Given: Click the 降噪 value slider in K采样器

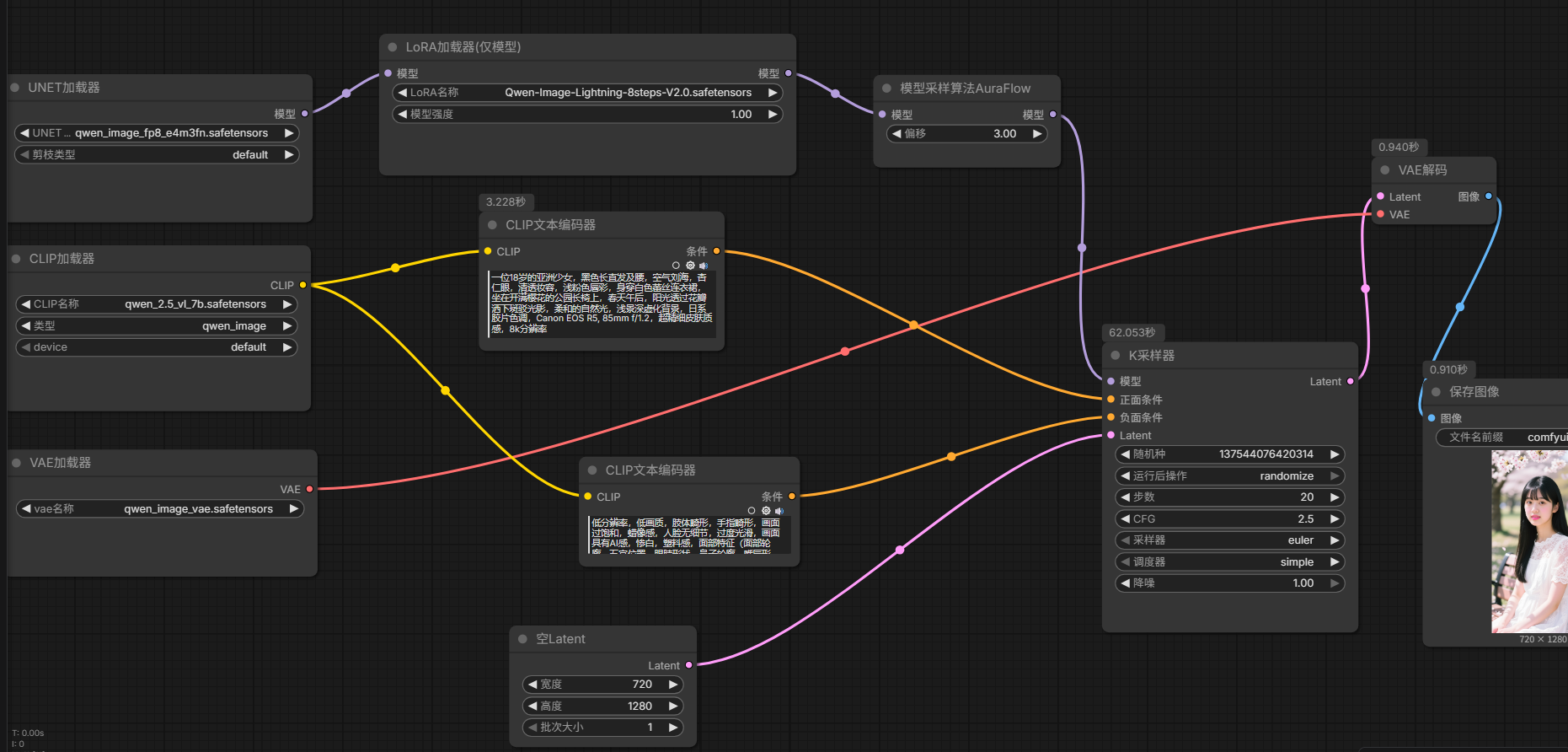Looking at the screenshot, I should tap(1229, 583).
